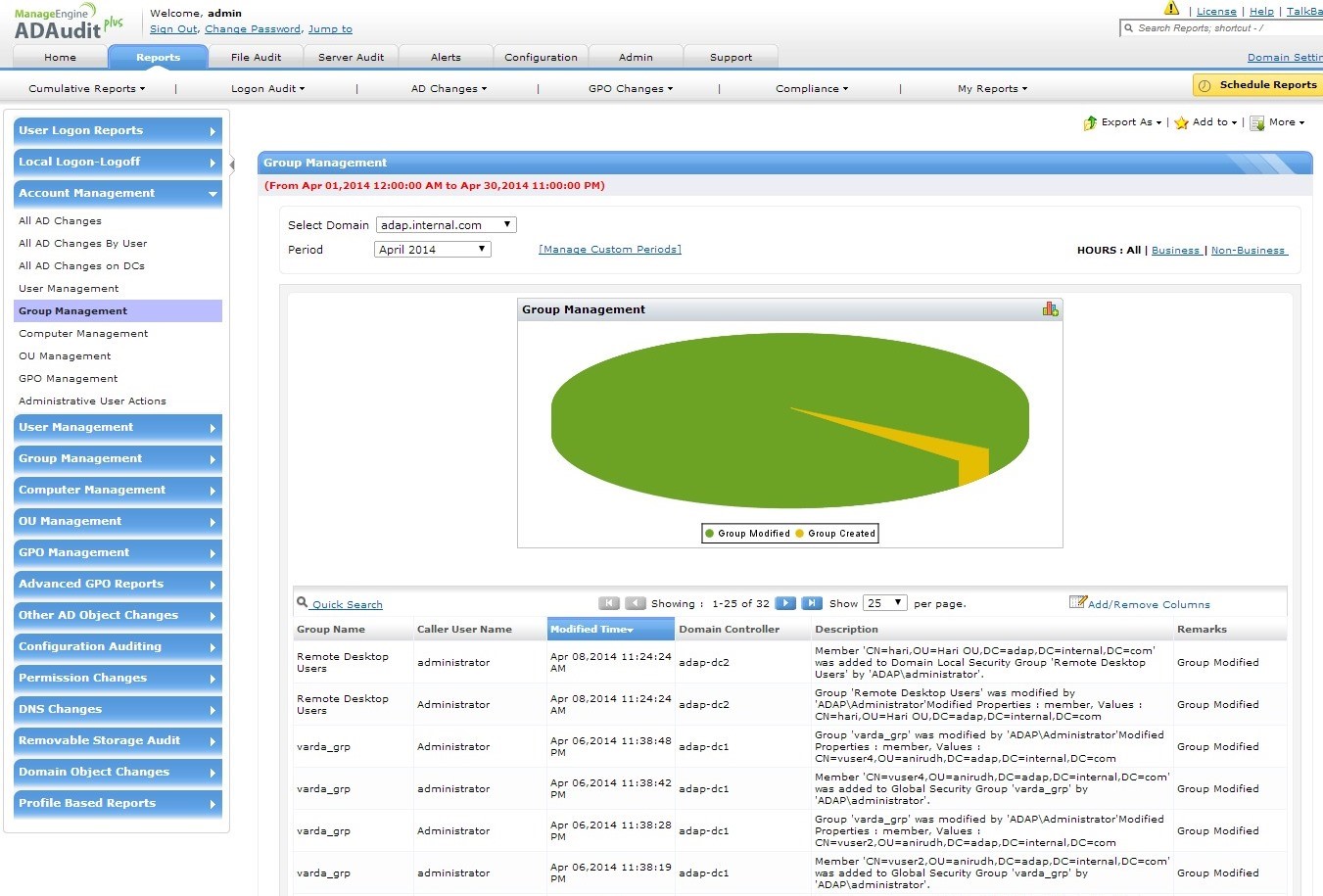The image size is (1323, 896).
Task: Click the warning alert icon near License
Action: [x=1171, y=9]
